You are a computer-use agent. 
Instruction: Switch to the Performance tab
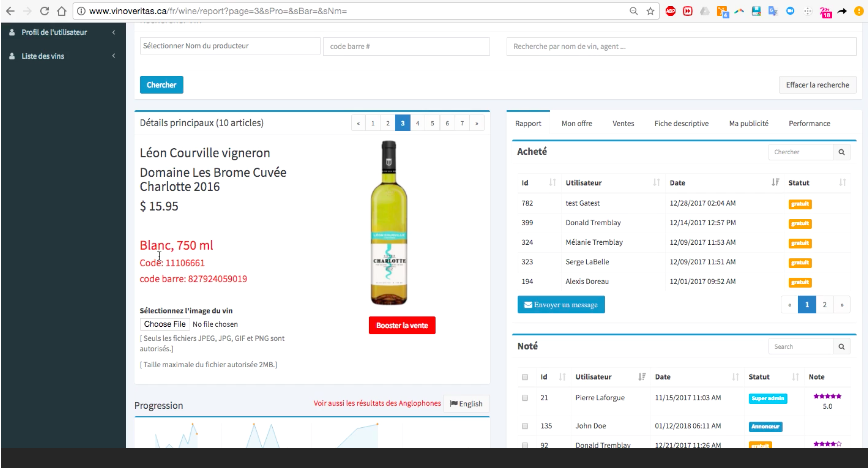(809, 123)
